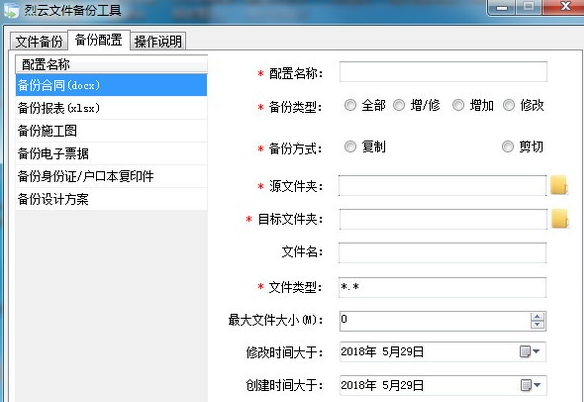Focus the 配置名称 text input field
This screenshot has height=402, width=584.
443,72
